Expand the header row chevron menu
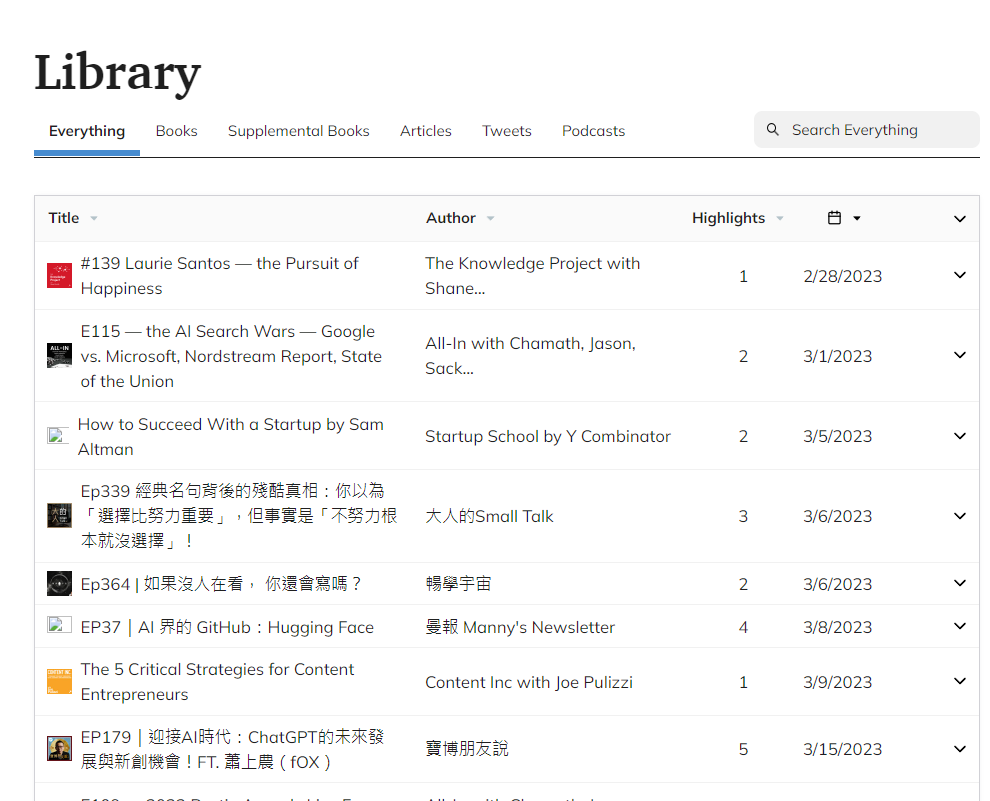 coord(960,219)
